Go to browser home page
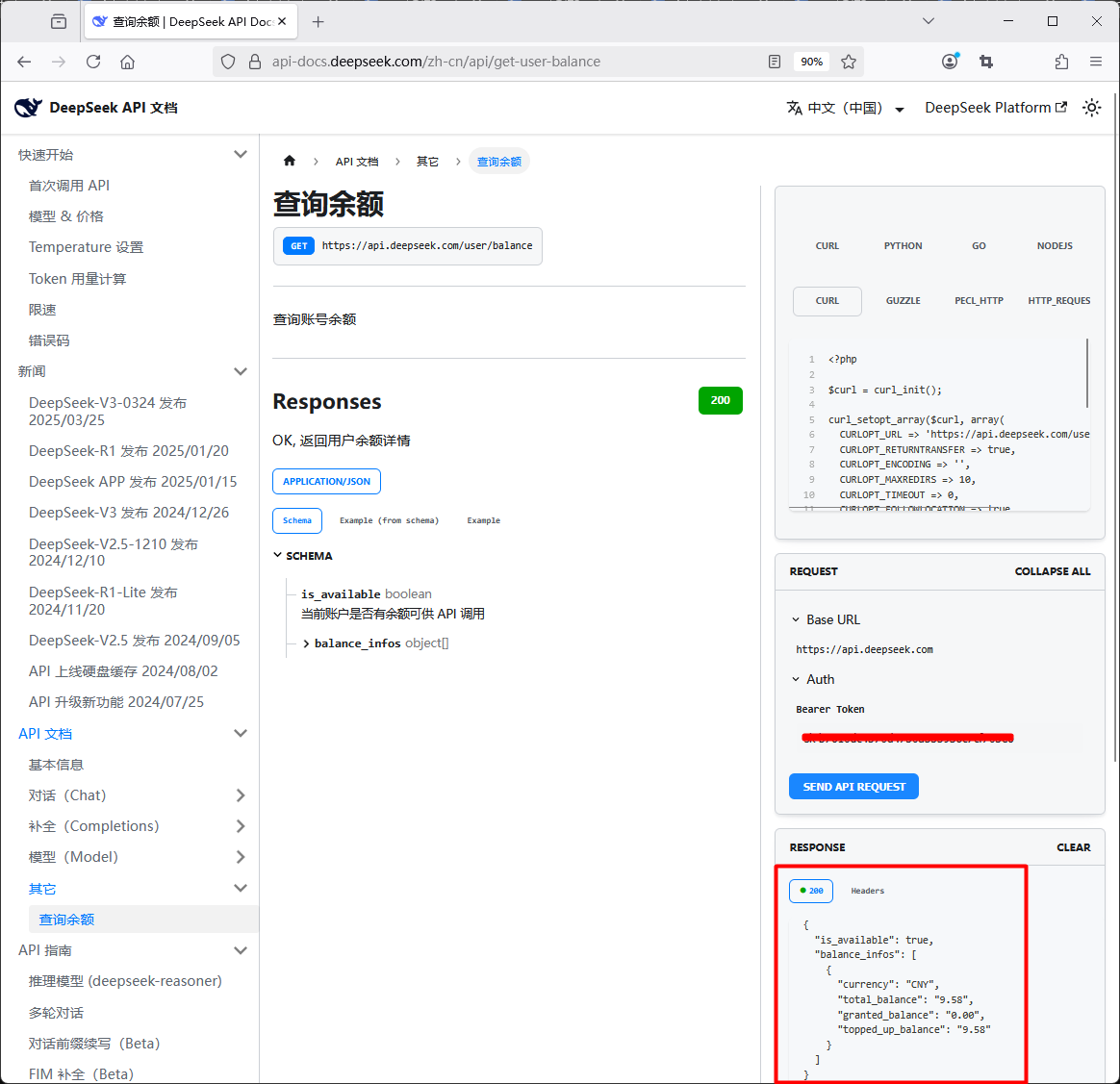The image size is (1120, 1084). (127, 63)
